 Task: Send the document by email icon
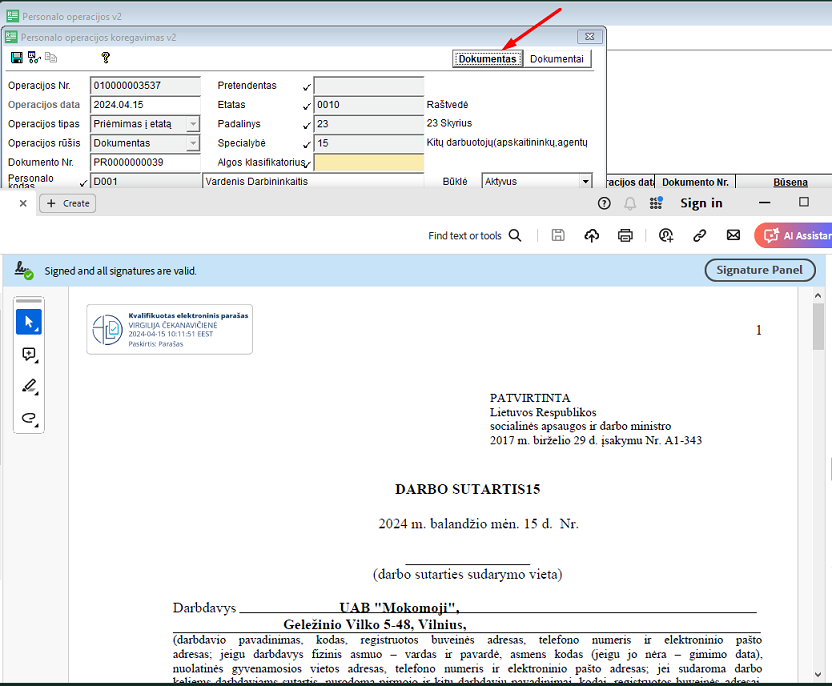pos(733,236)
